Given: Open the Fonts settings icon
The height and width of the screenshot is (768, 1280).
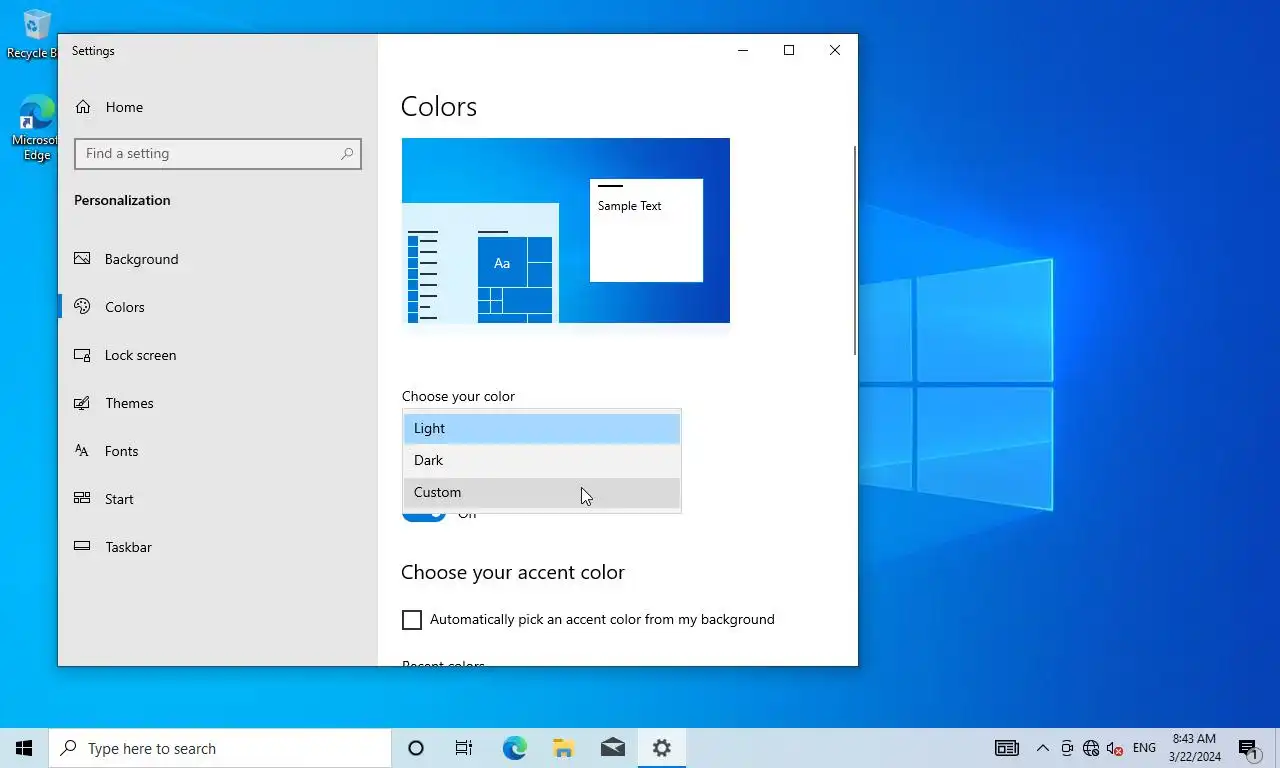Looking at the screenshot, I should pyautogui.click(x=82, y=451).
